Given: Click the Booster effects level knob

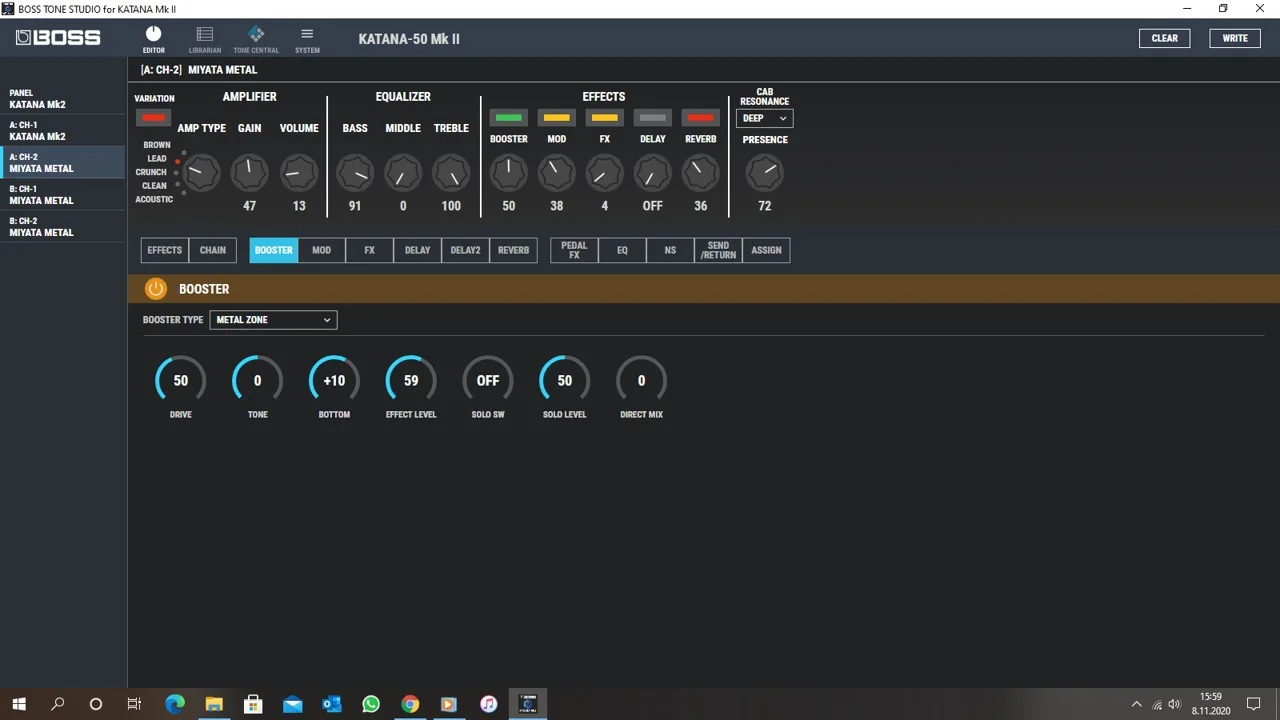Looking at the screenshot, I should pos(508,173).
